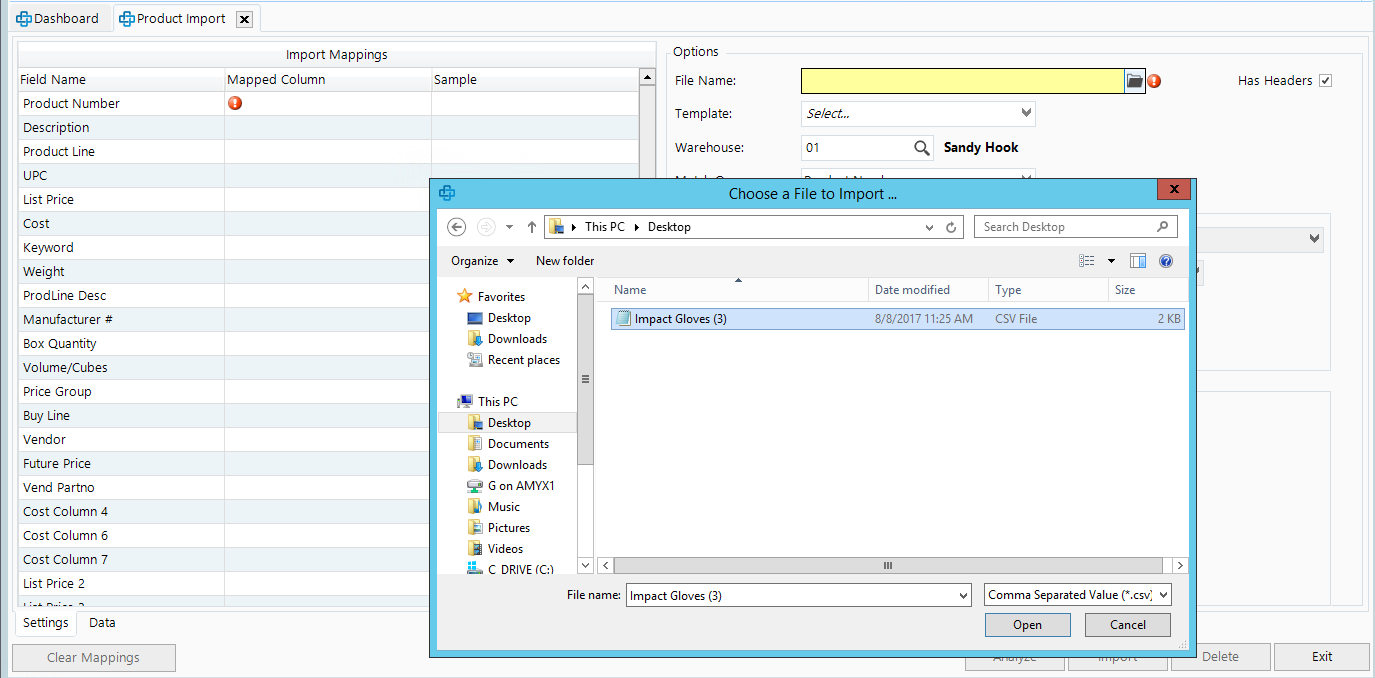
Task: Click Cancel in the file dialog
Action: (1128, 625)
